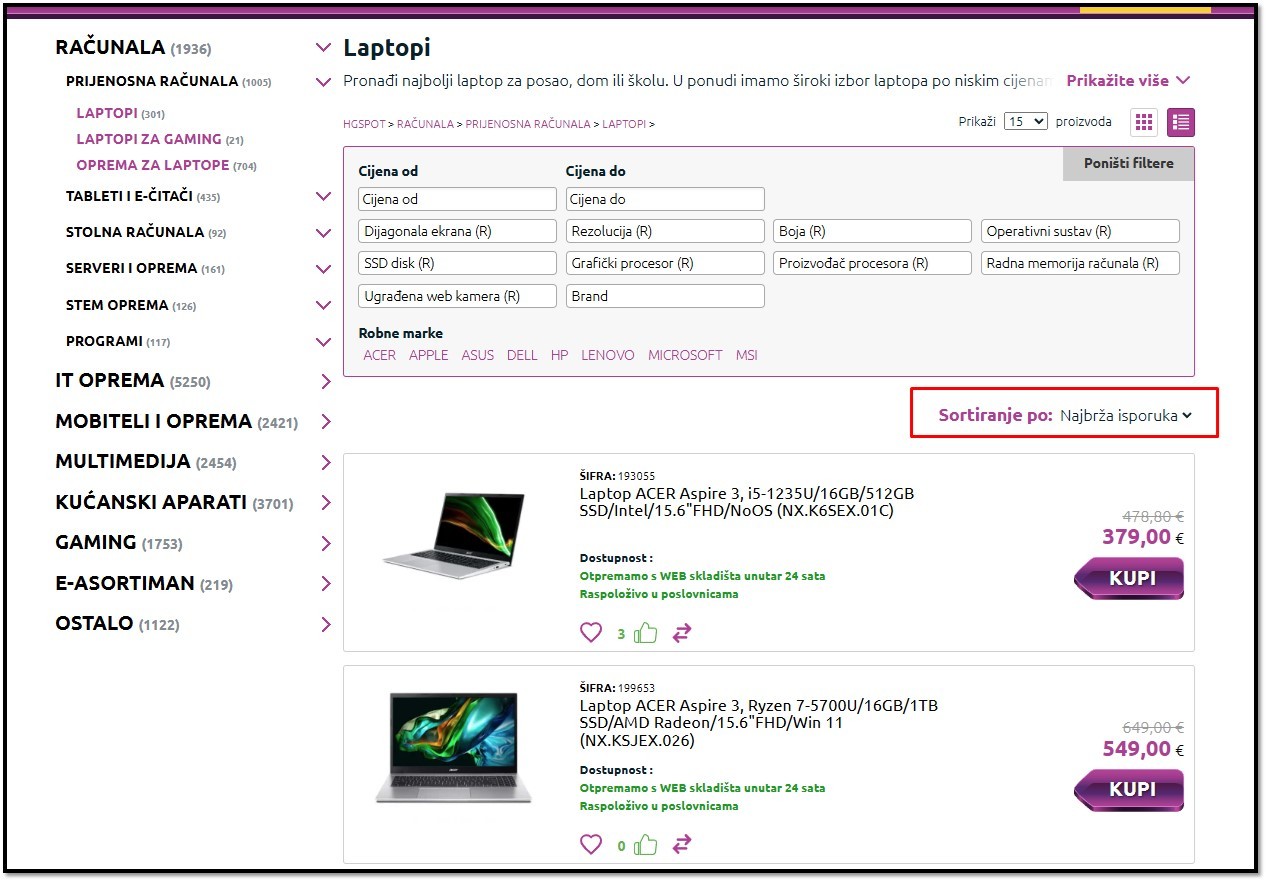
Task: Add ACER Aspire 3 i5-1235U to wishlist heart
Action: 591,633
